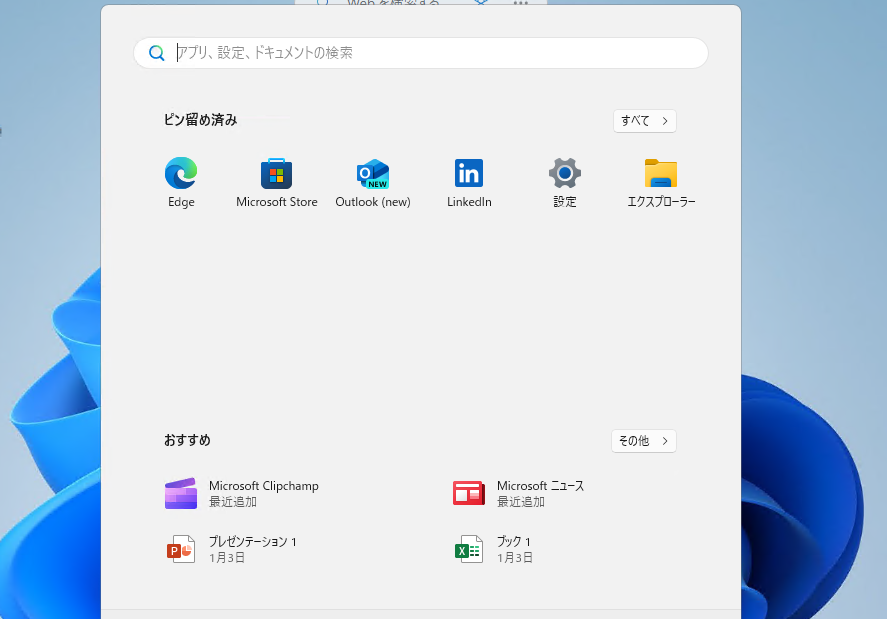
Task: Click the Edge label under its icon
Action: point(181,202)
